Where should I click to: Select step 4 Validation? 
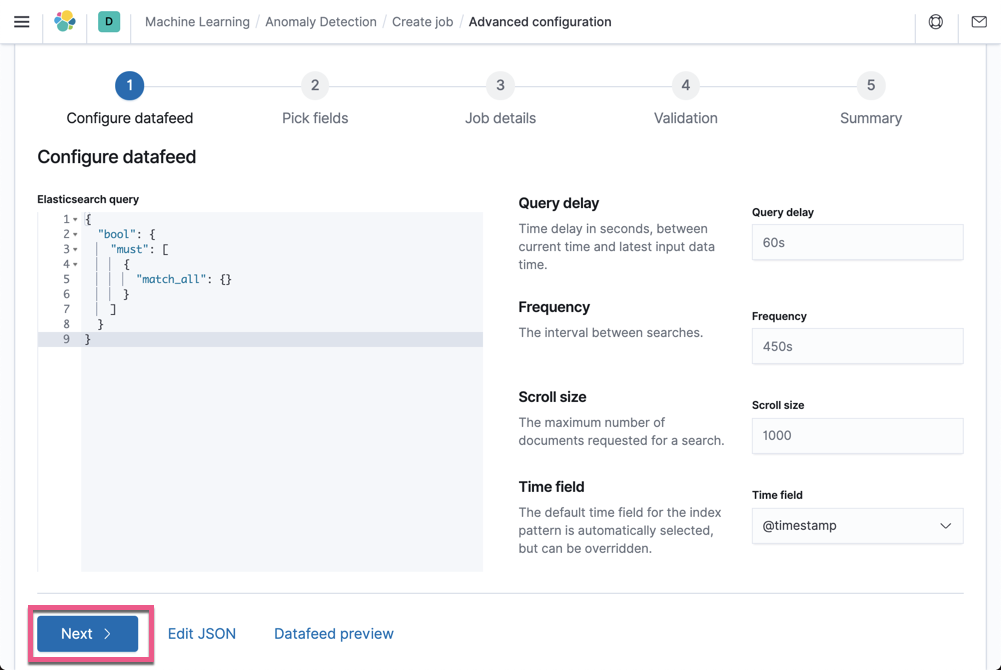click(x=685, y=86)
